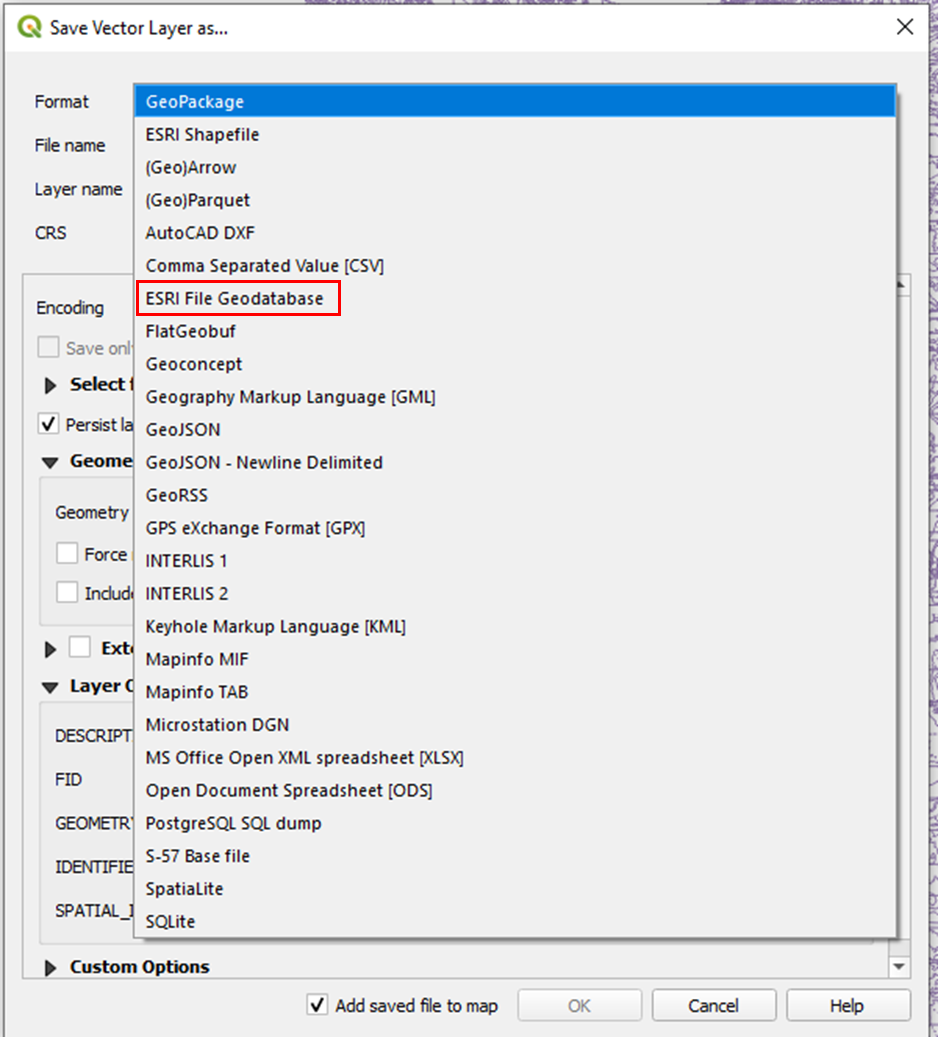938x1037 pixels.
Task: Click the QGIS logo in title bar
Action: click(30, 27)
